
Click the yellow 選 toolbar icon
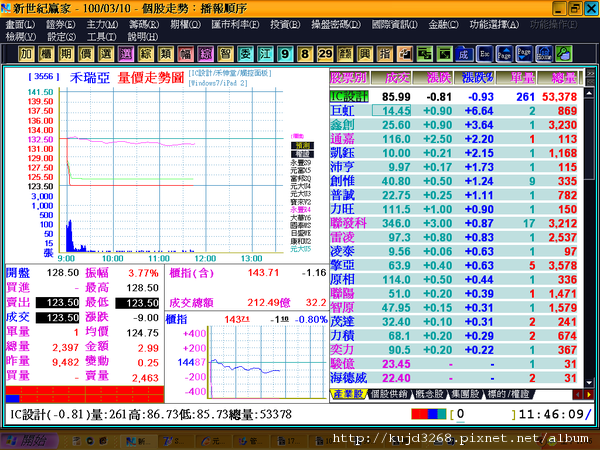coord(106,54)
